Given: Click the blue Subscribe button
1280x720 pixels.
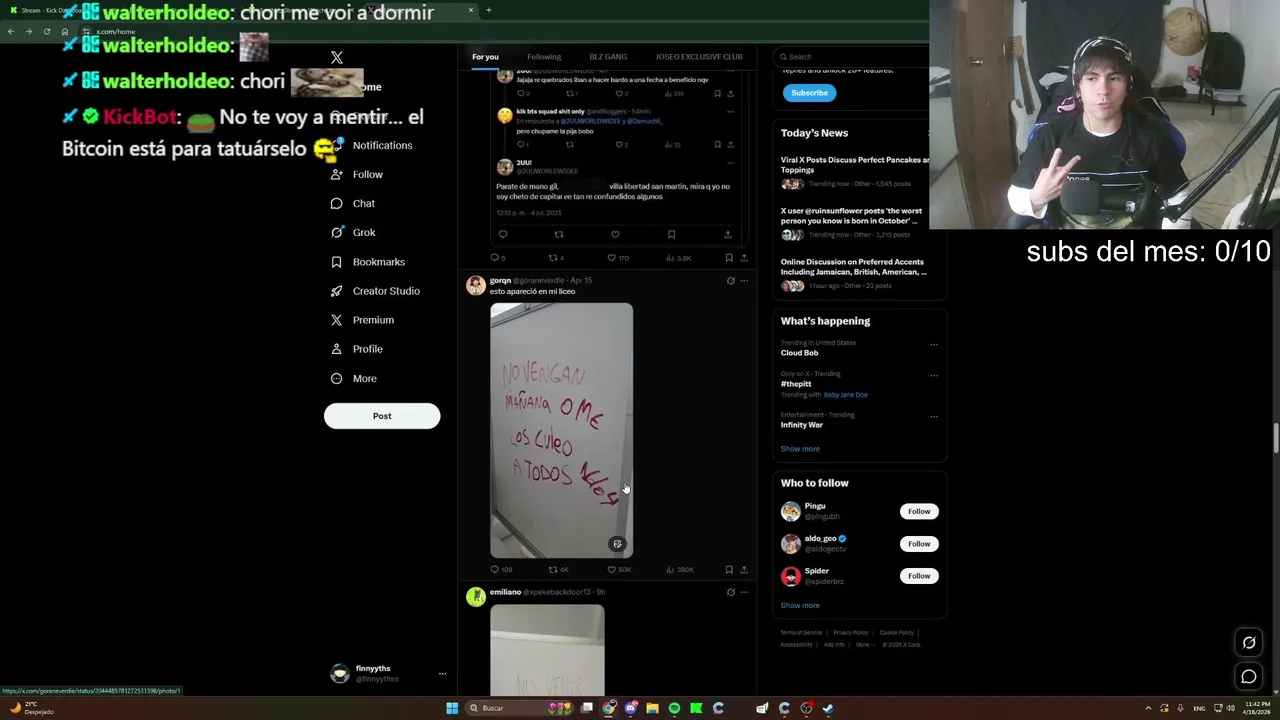Looking at the screenshot, I should [x=809, y=93].
